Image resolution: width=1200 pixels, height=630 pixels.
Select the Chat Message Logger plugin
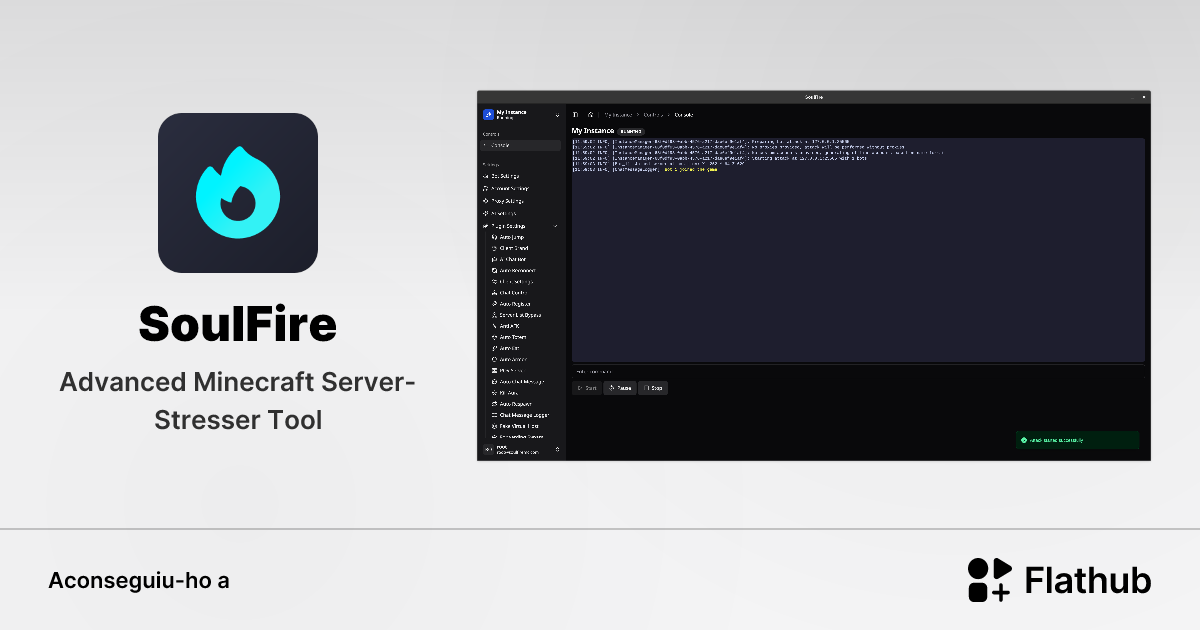point(521,414)
